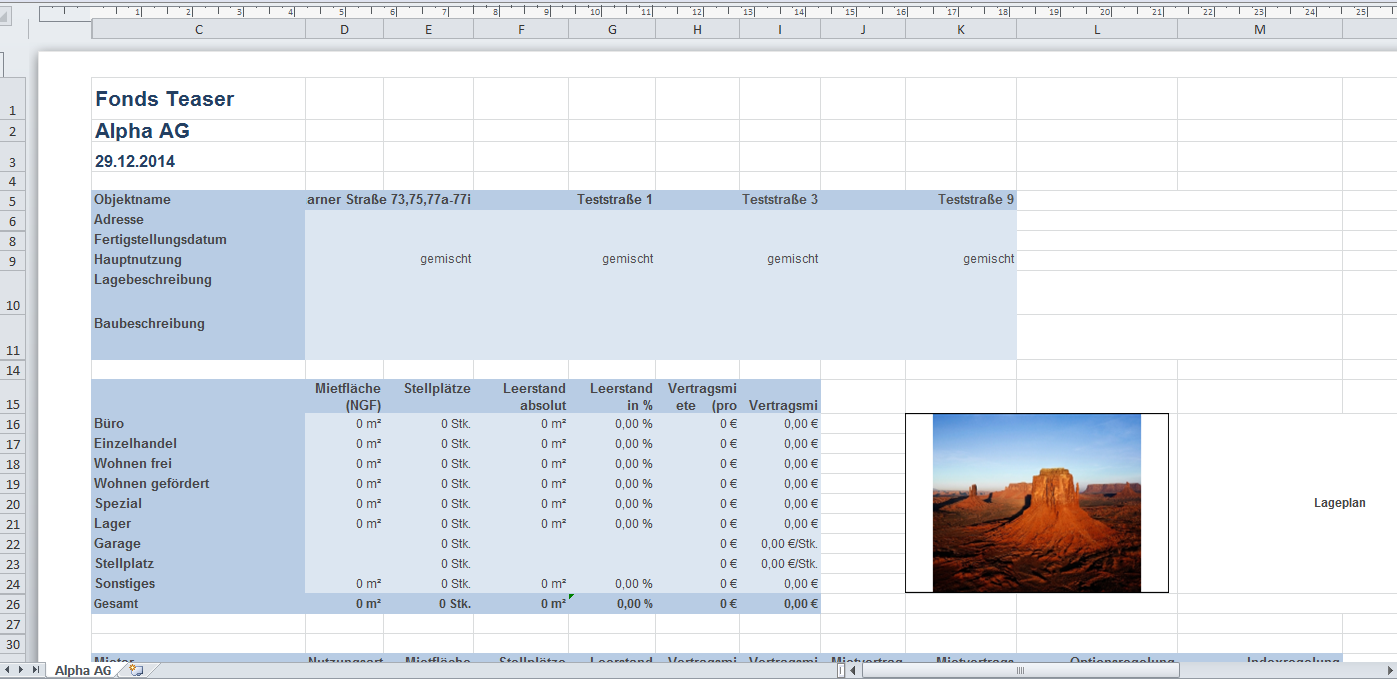
Task: Click the 'Fertigstellungsdatum' label cell
Action: 198,240
